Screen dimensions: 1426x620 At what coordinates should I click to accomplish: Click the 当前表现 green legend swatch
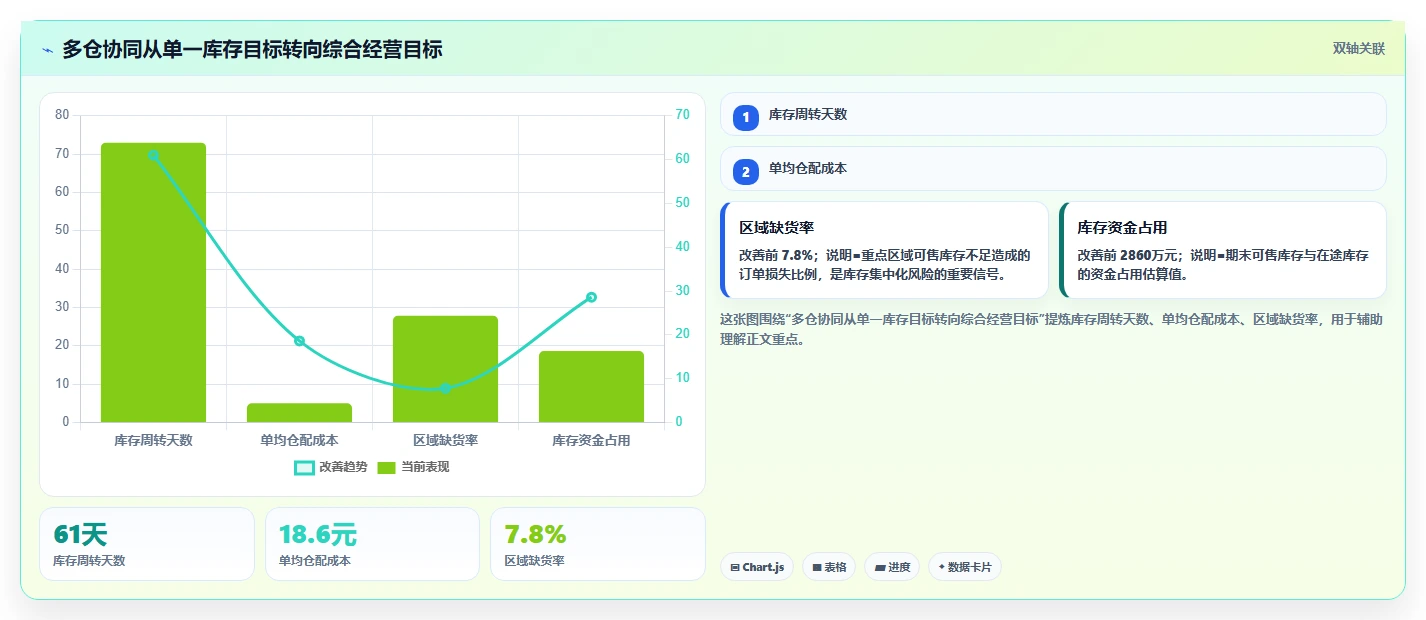[387, 467]
